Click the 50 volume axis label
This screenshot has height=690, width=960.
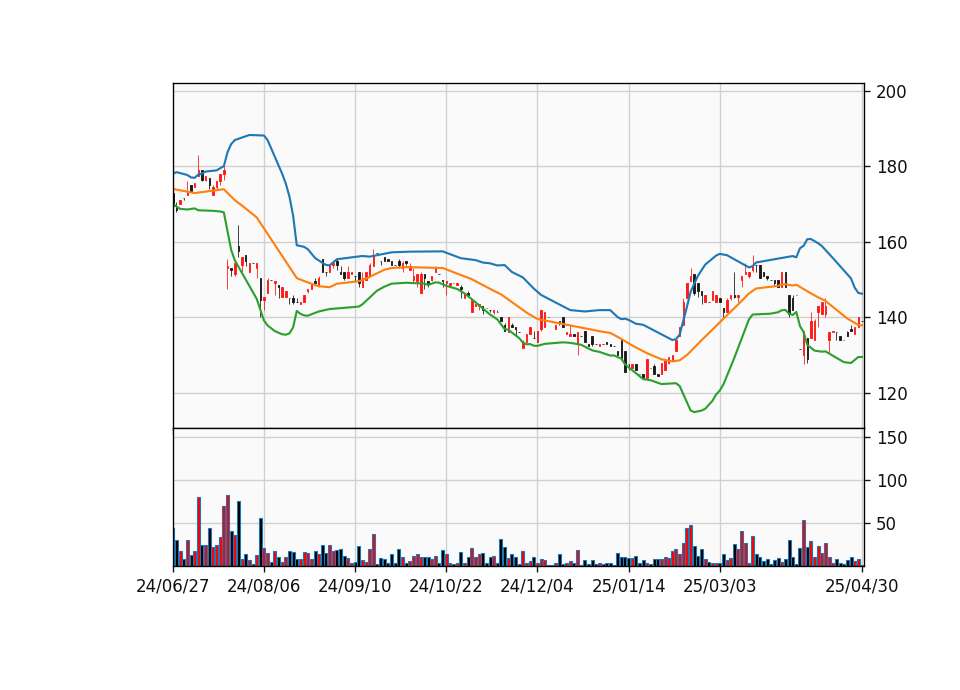tap(886, 524)
